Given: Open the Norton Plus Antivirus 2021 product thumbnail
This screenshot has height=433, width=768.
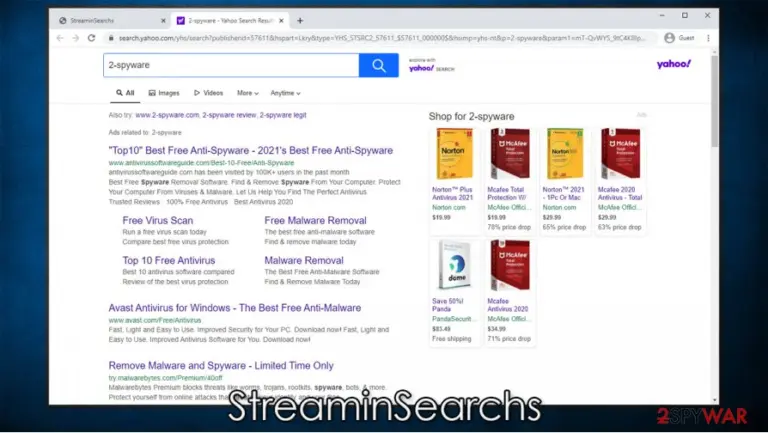Looking at the screenshot, I should 455,154.
